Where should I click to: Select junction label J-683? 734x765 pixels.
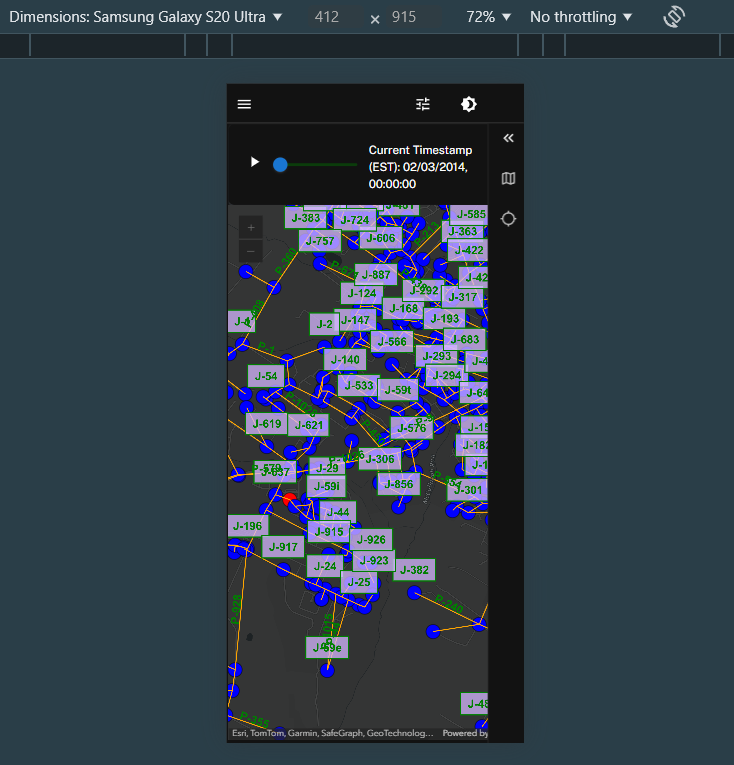[x=465, y=339]
